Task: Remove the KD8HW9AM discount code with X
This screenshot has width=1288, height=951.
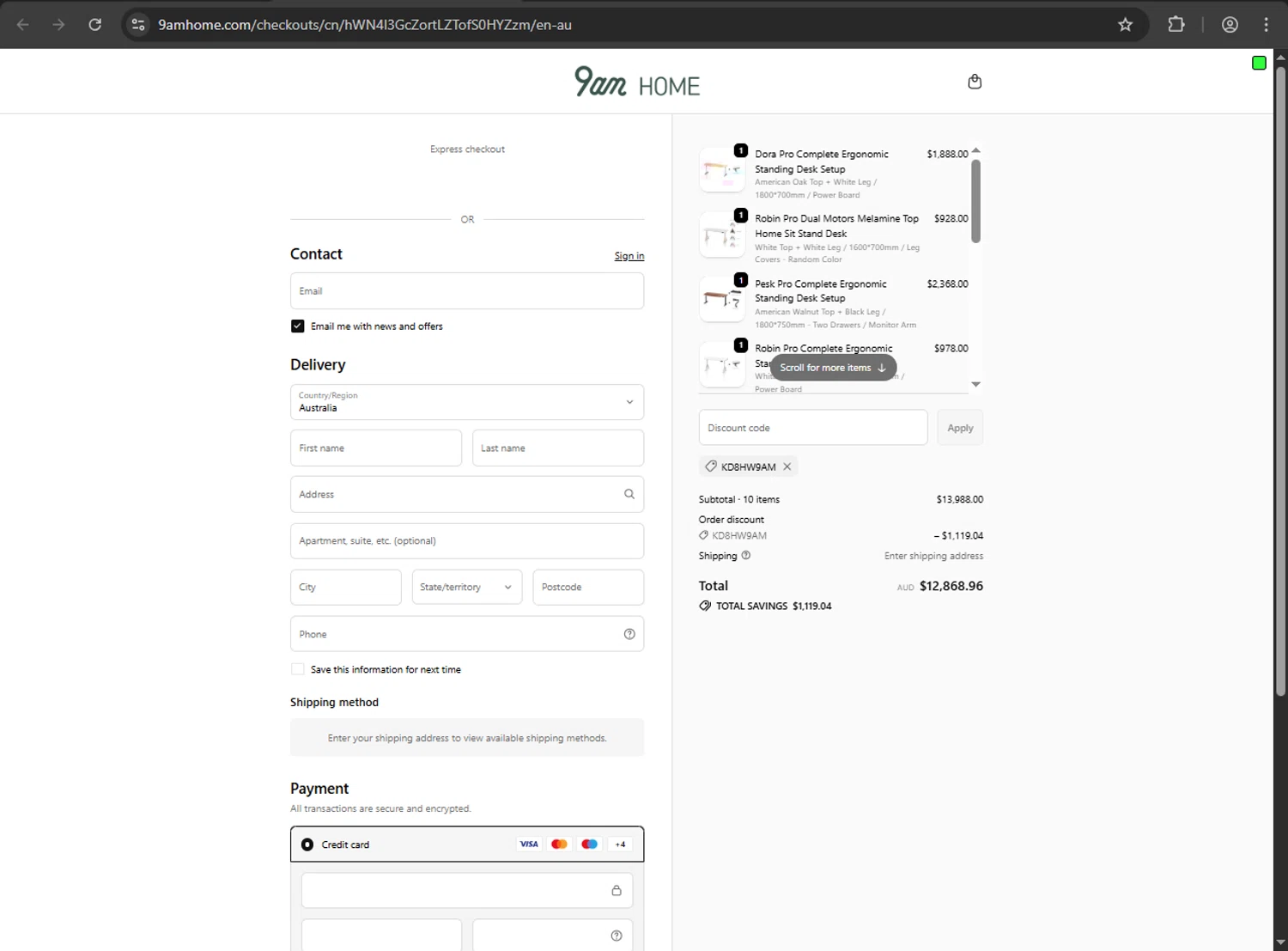Action: tap(787, 466)
